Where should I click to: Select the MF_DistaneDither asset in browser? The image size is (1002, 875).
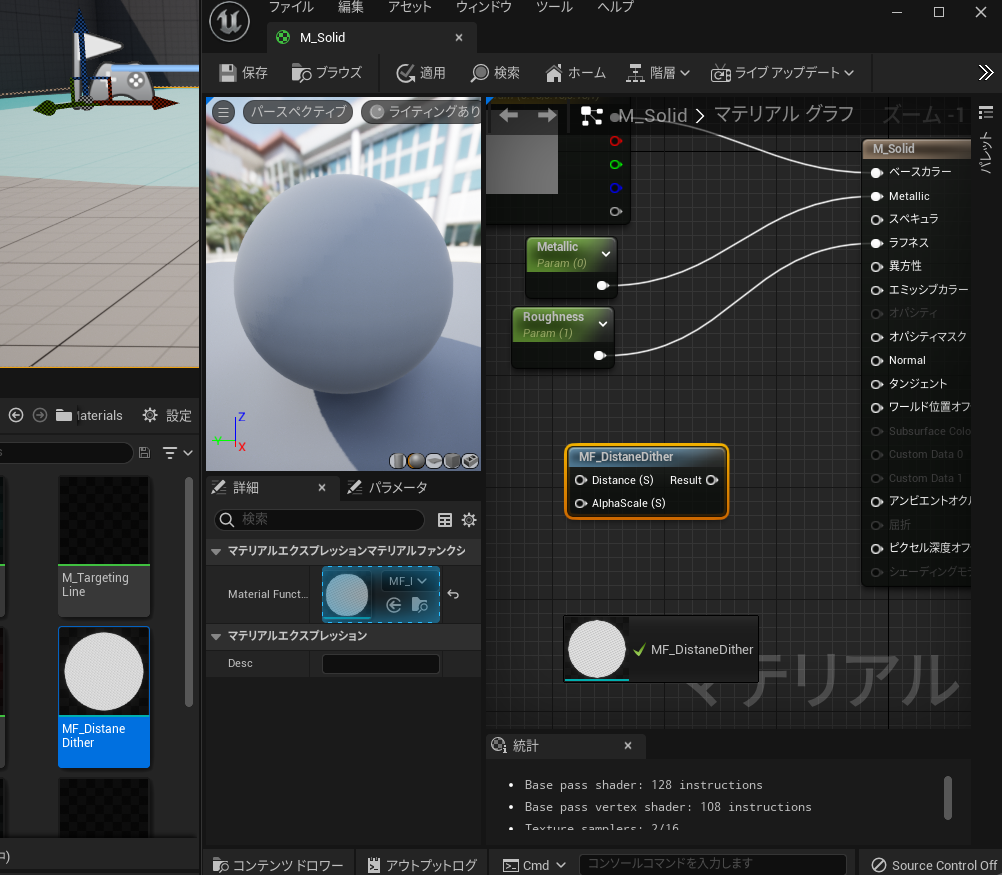coord(104,697)
